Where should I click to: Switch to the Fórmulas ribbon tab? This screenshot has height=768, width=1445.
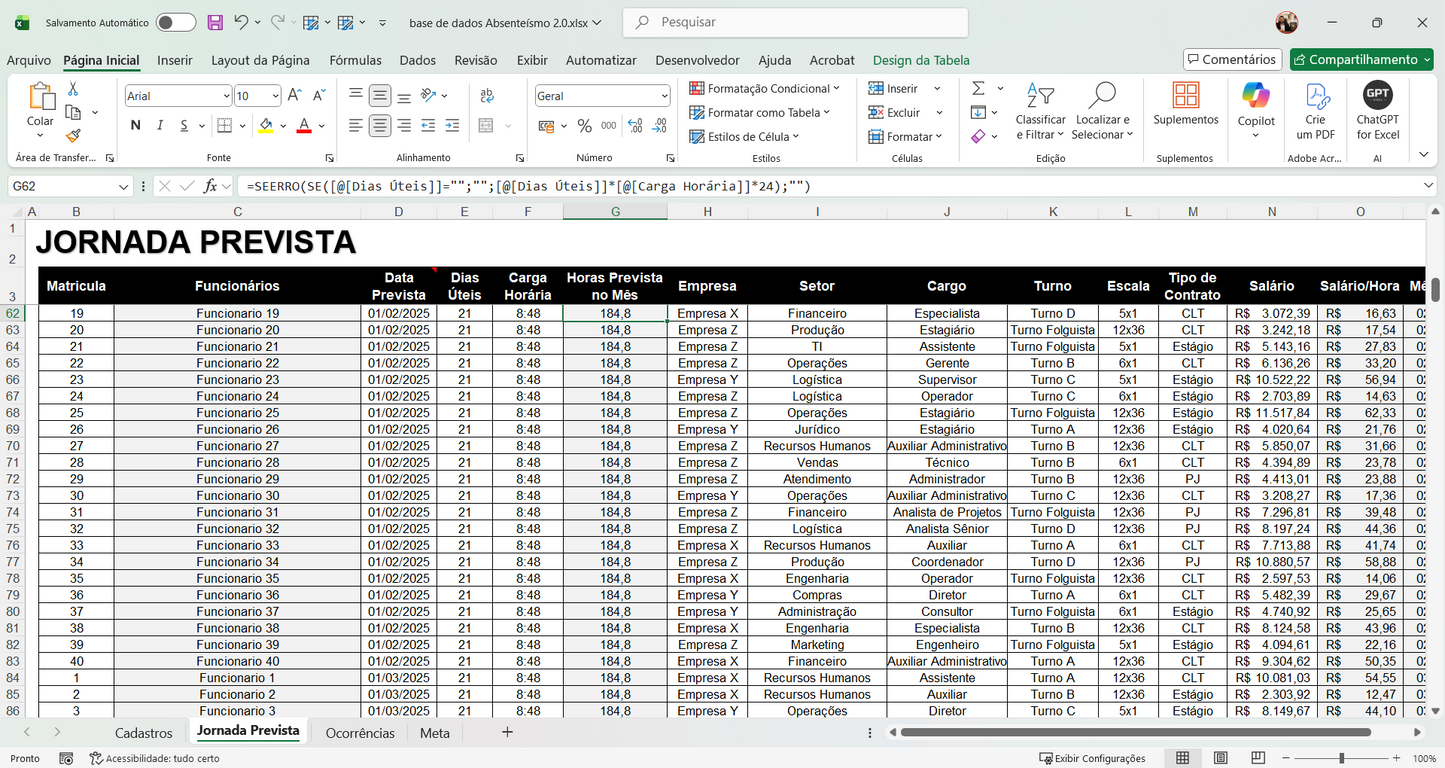(355, 60)
